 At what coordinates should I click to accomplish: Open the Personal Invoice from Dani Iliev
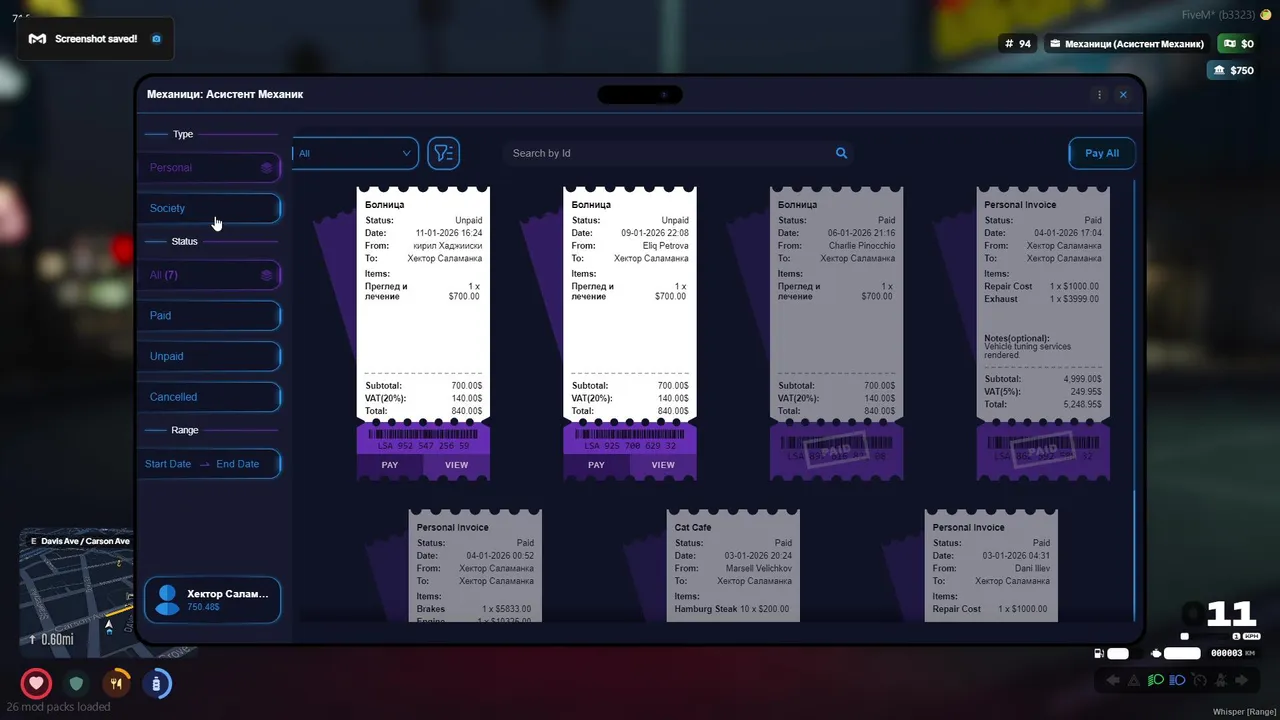pos(991,566)
